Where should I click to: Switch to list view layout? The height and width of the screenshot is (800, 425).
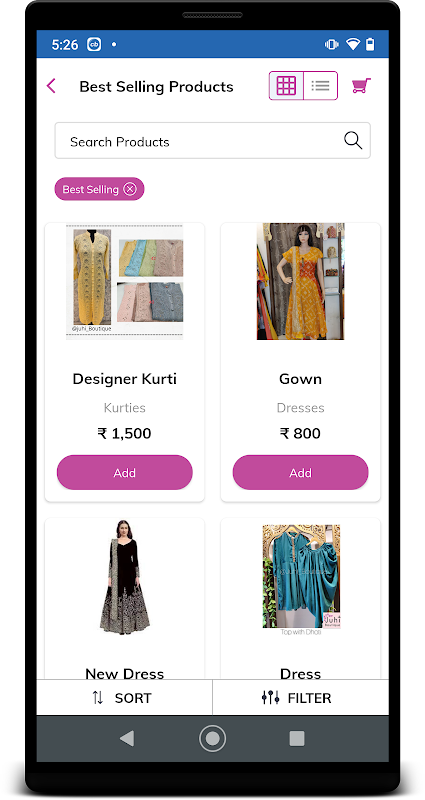pos(320,86)
